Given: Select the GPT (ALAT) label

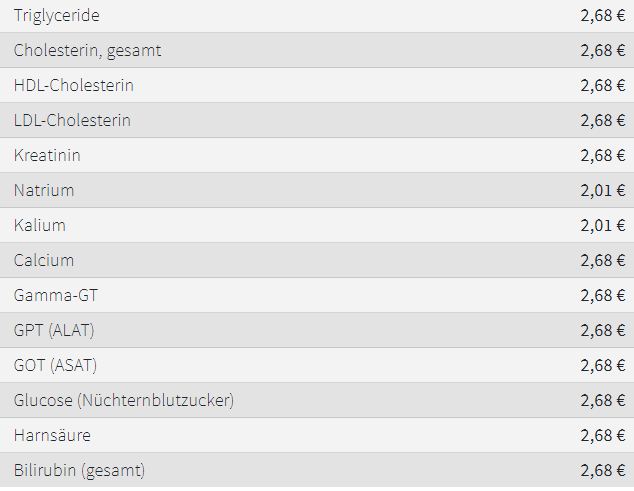Looking at the screenshot, I should point(54,331).
